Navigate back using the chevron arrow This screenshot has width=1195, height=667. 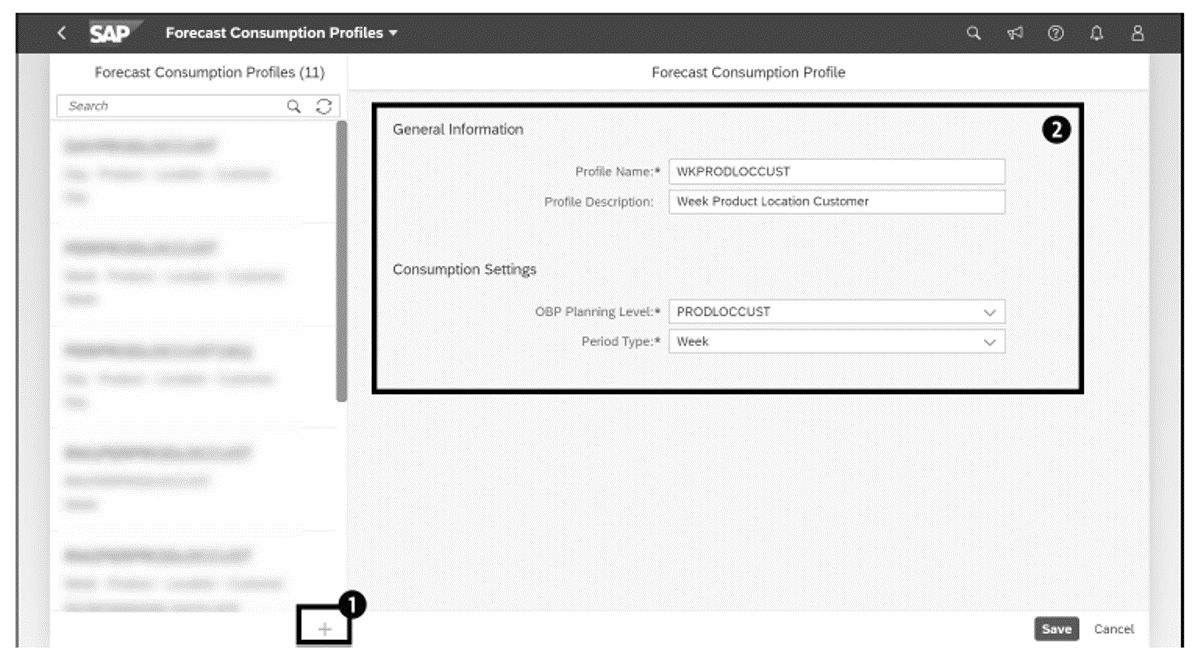point(60,31)
